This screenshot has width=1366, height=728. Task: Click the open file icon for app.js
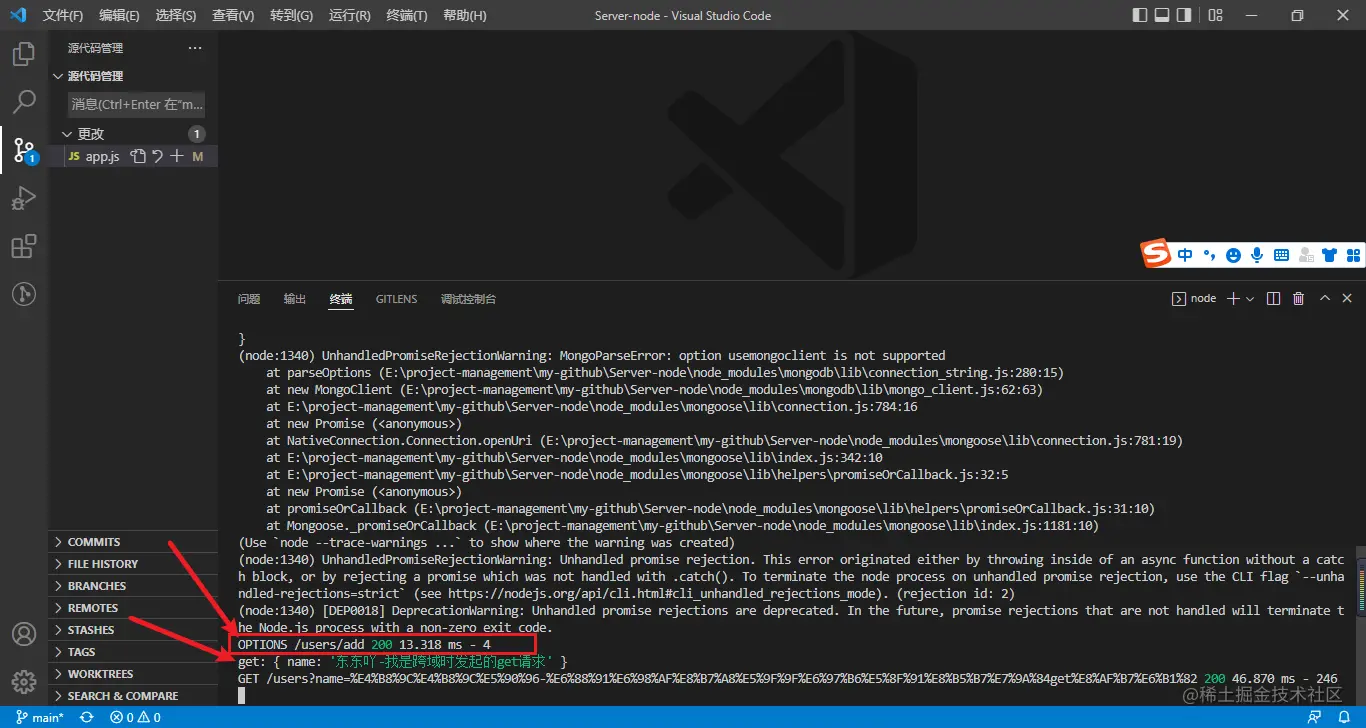coord(139,156)
